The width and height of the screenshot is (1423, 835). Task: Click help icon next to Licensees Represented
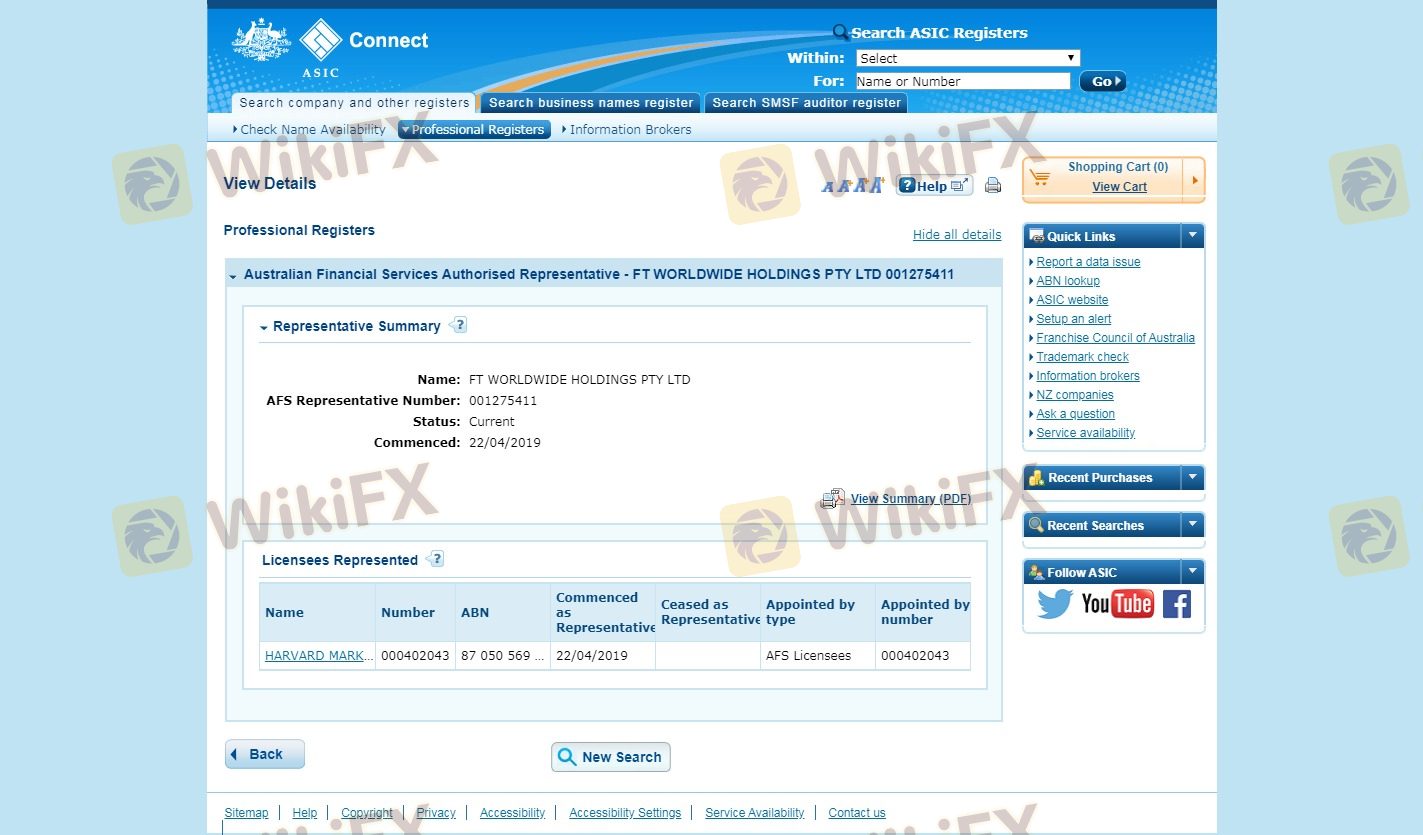[435, 559]
